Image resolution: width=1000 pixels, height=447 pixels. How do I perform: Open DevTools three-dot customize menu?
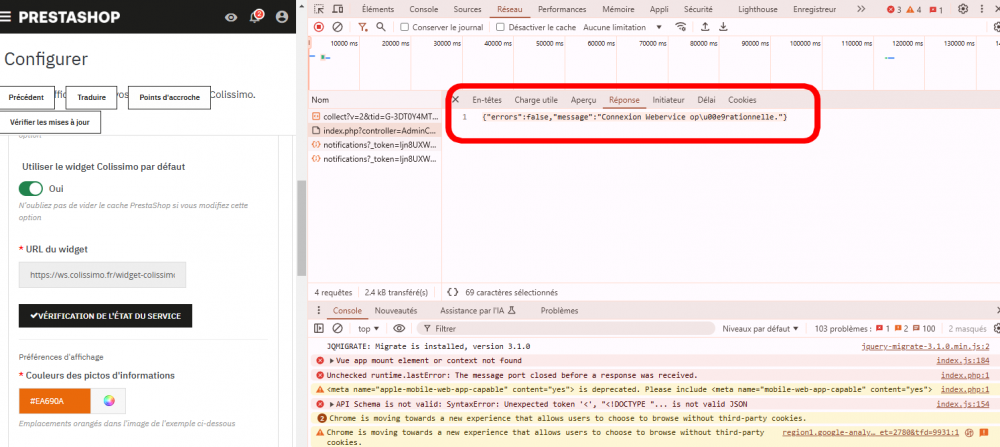[x=983, y=9]
